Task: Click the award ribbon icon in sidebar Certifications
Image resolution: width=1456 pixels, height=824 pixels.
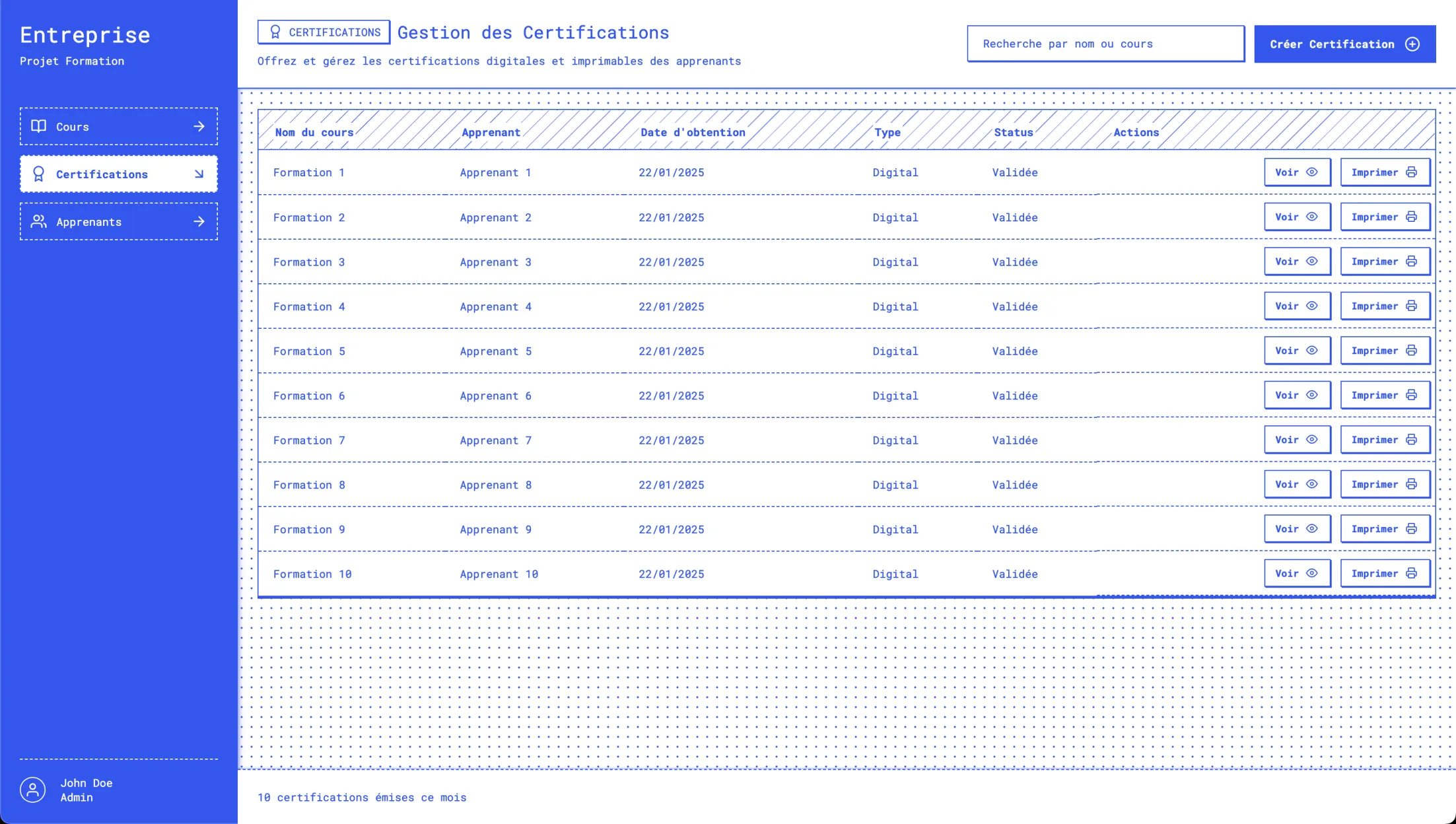Action: click(38, 174)
